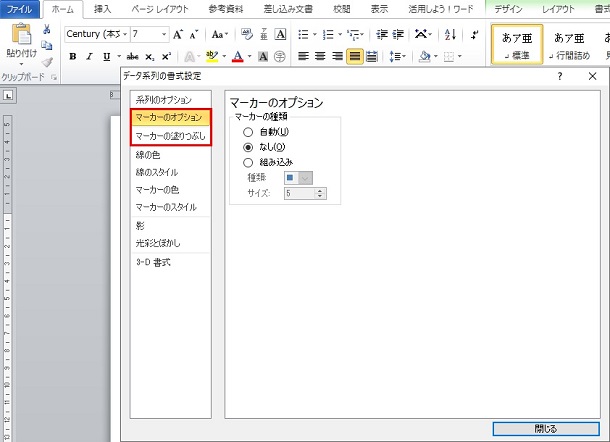Click the red font color A icon
610x442 pixels.
click(x=238, y=57)
